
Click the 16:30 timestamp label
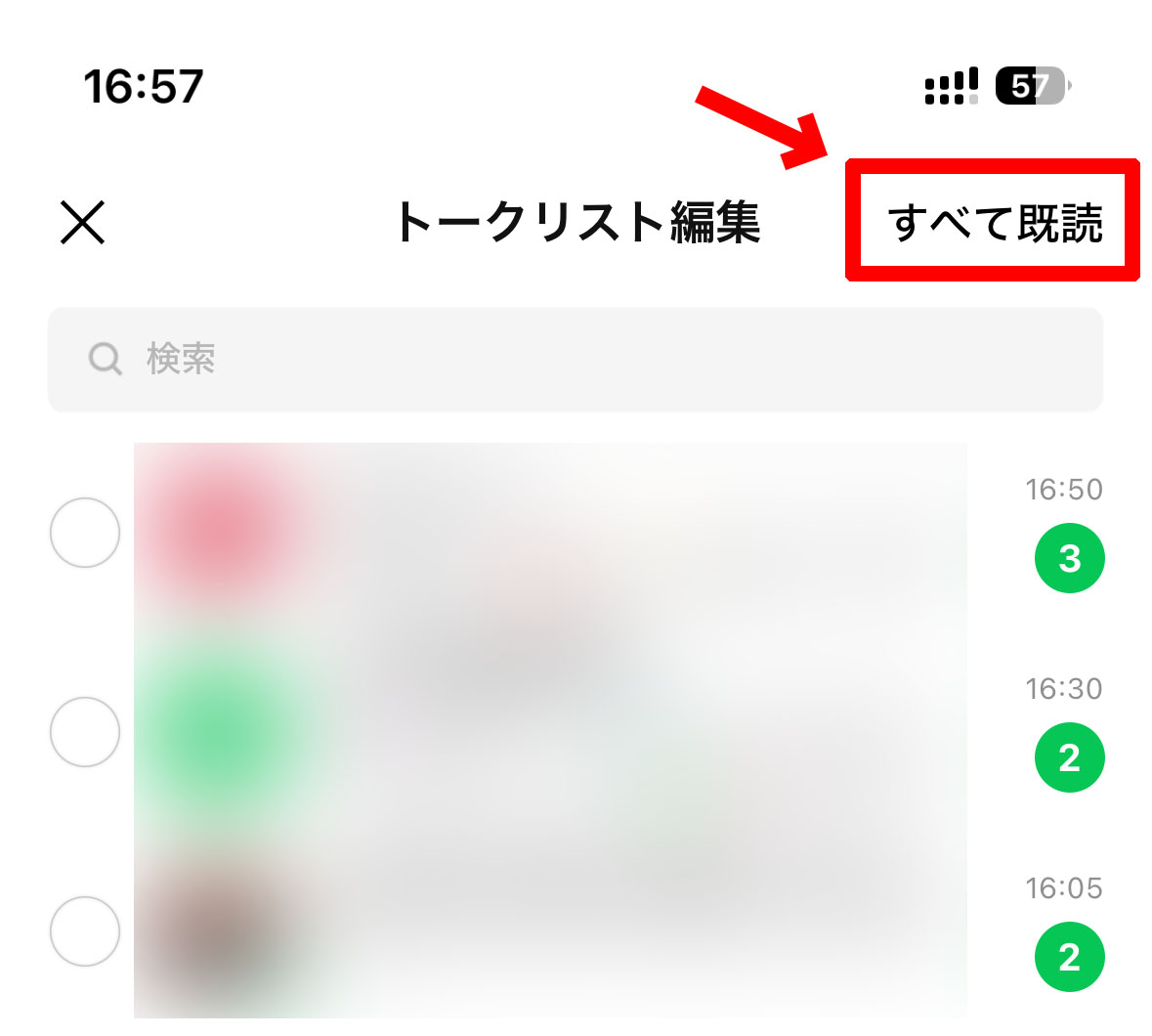(1064, 689)
